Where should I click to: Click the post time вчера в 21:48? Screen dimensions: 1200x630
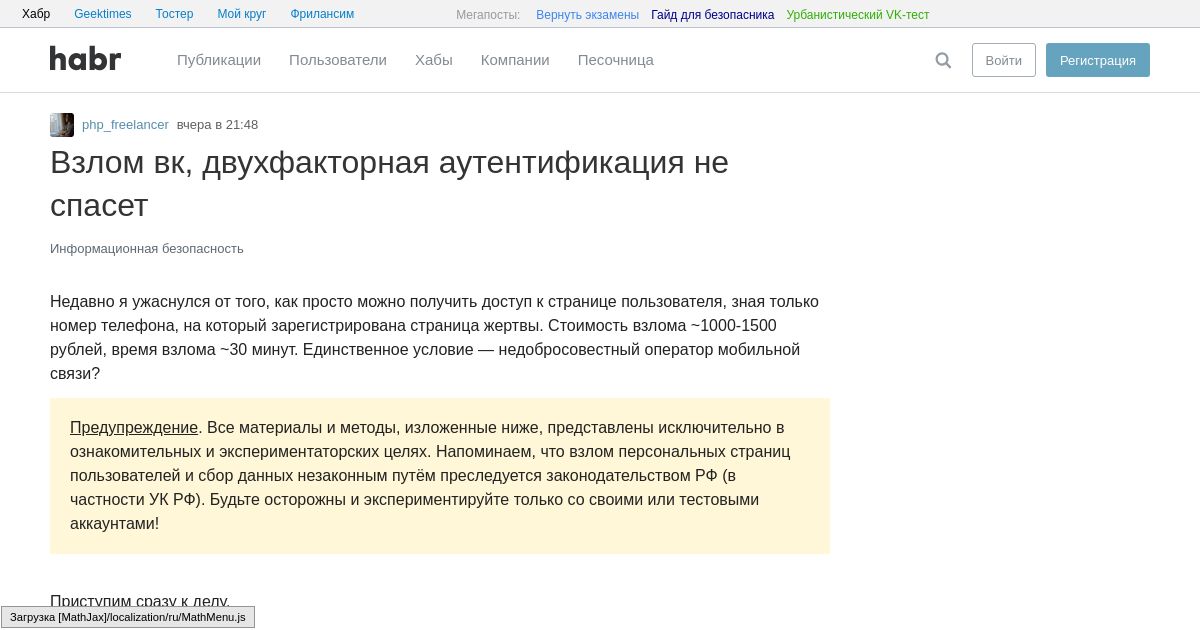tap(217, 125)
